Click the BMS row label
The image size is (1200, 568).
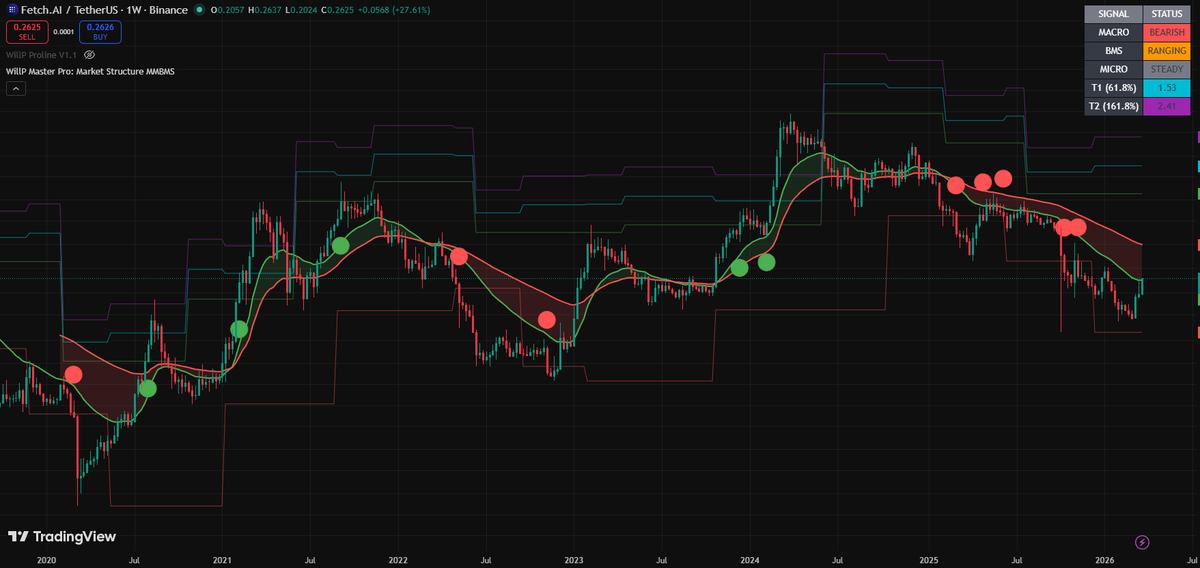(1113, 50)
